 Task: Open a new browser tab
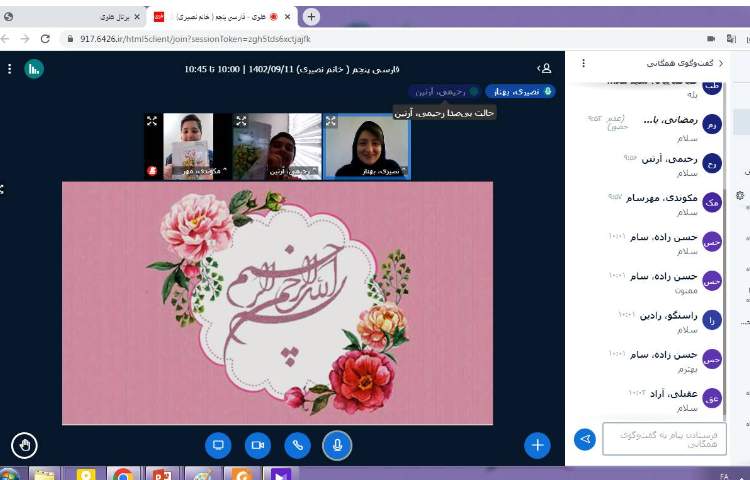point(311,16)
